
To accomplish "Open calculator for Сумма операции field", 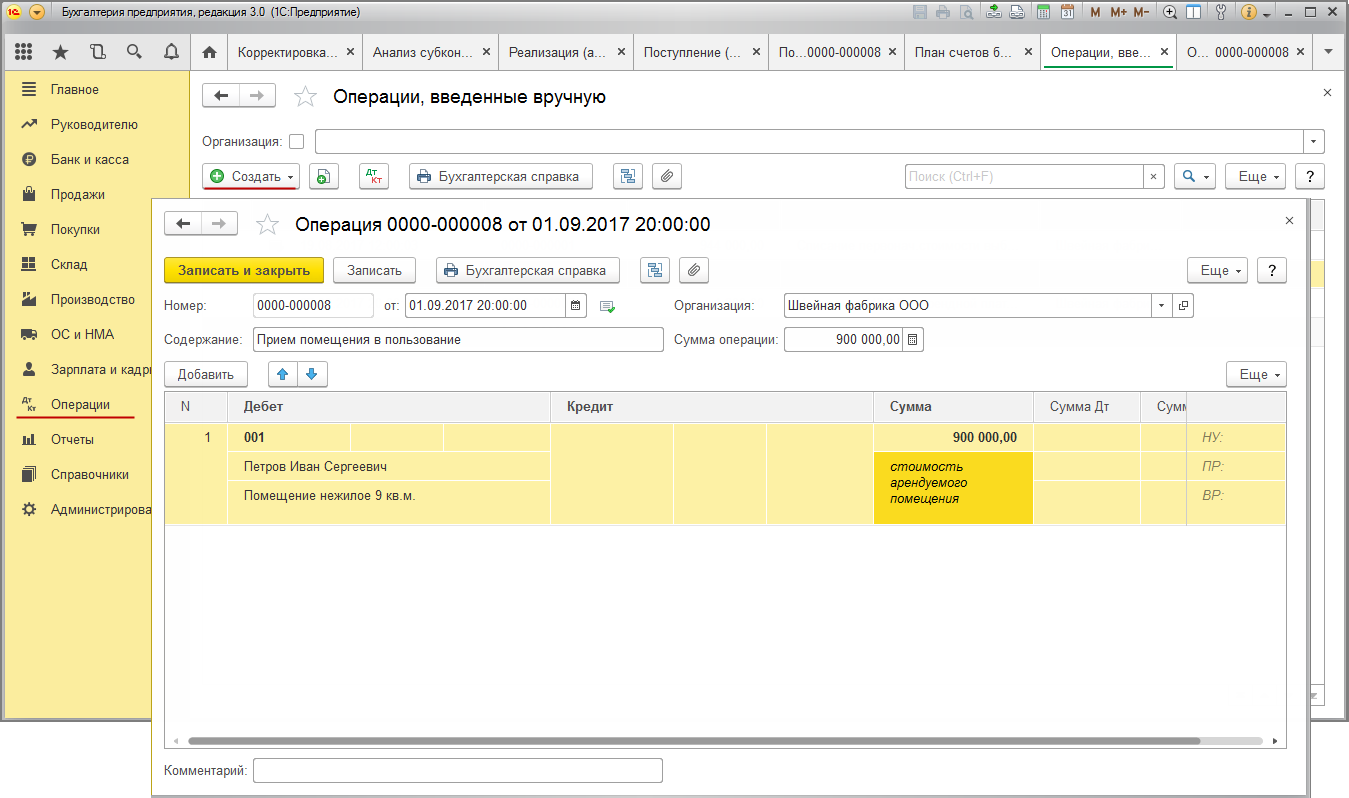I will [913, 340].
